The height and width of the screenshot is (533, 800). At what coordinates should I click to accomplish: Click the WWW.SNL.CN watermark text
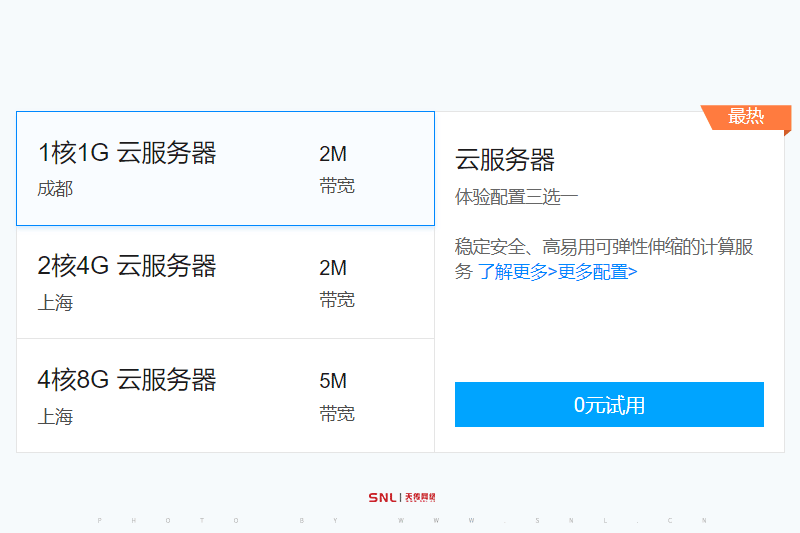click(x=552, y=520)
